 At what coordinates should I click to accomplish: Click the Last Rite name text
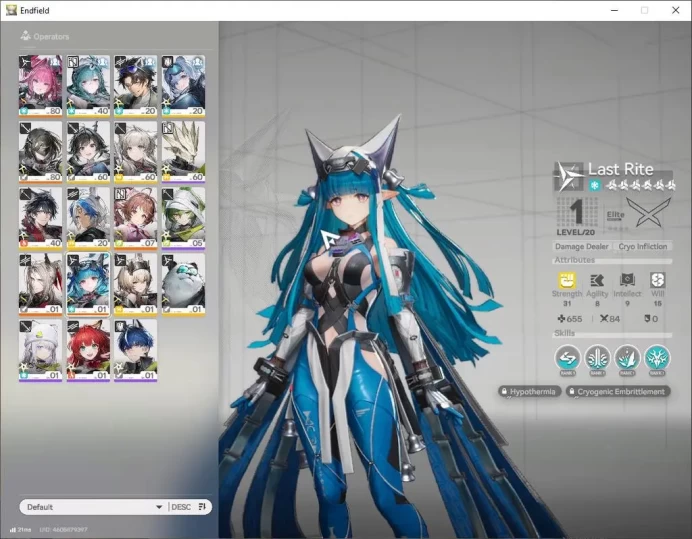coord(621,169)
